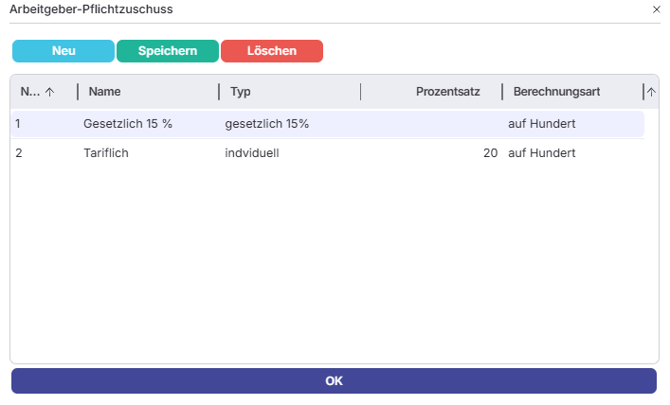Click the up arrow icon right of Berechnungsart
This screenshot has height=405, width=670.
coord(652,92)
